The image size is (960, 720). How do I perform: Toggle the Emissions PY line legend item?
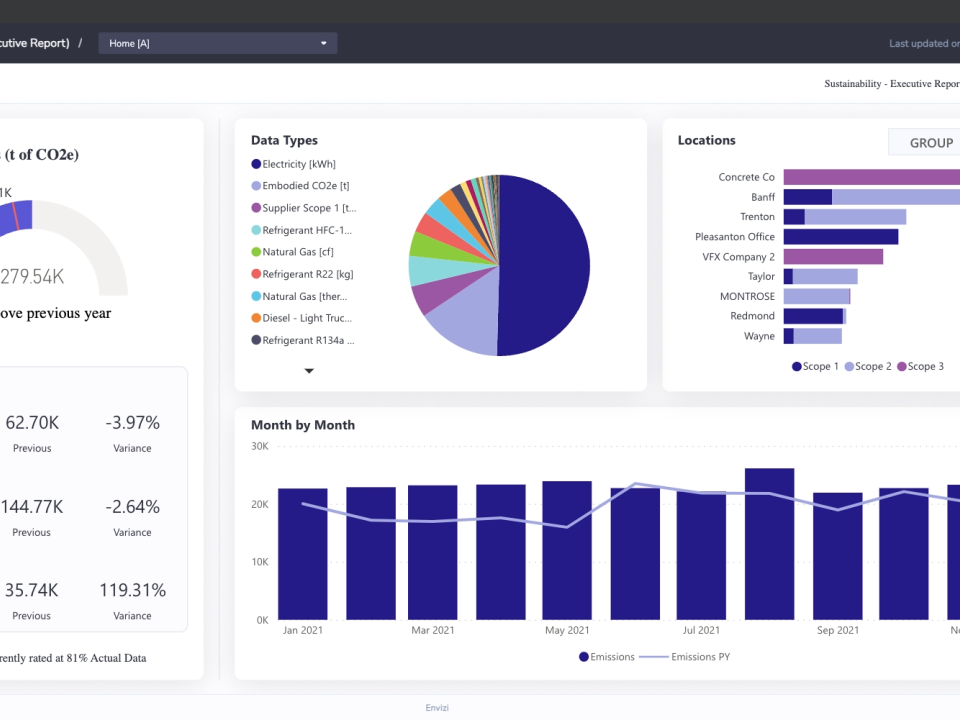[x=684, y=657]
